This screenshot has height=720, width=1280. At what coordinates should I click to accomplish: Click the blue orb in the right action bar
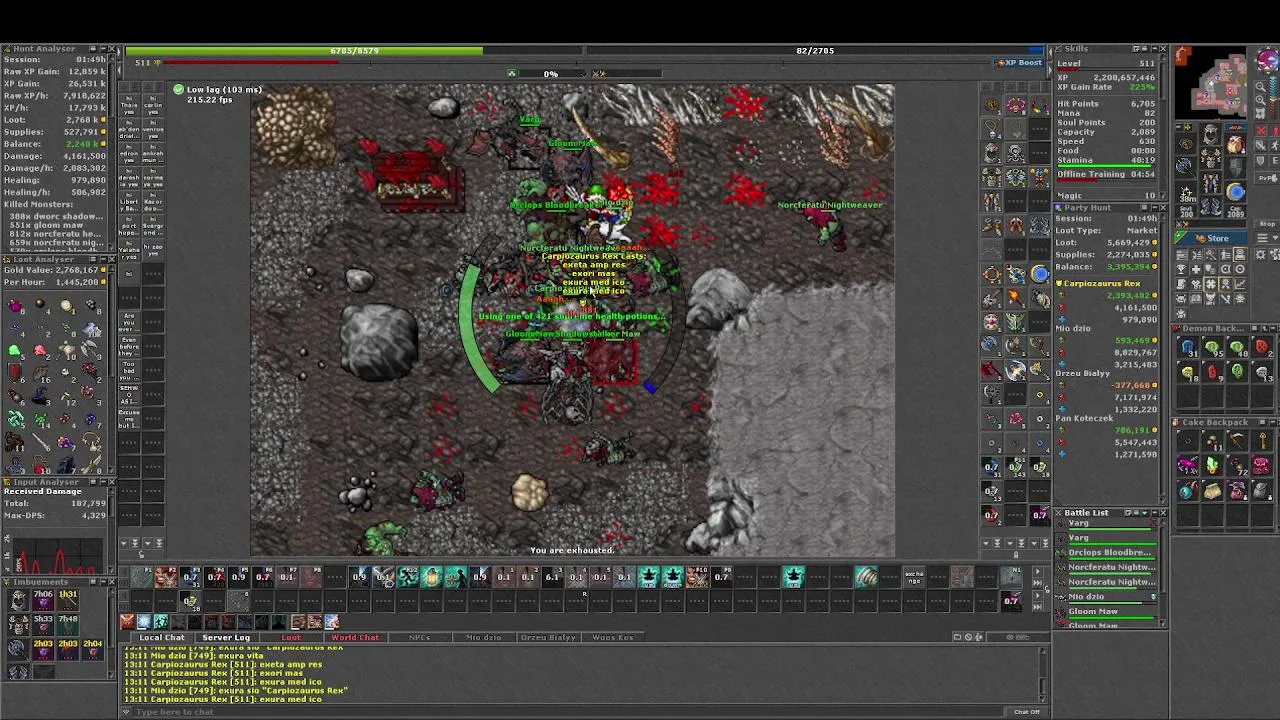pyautogui.click(x=1040, y=274)
